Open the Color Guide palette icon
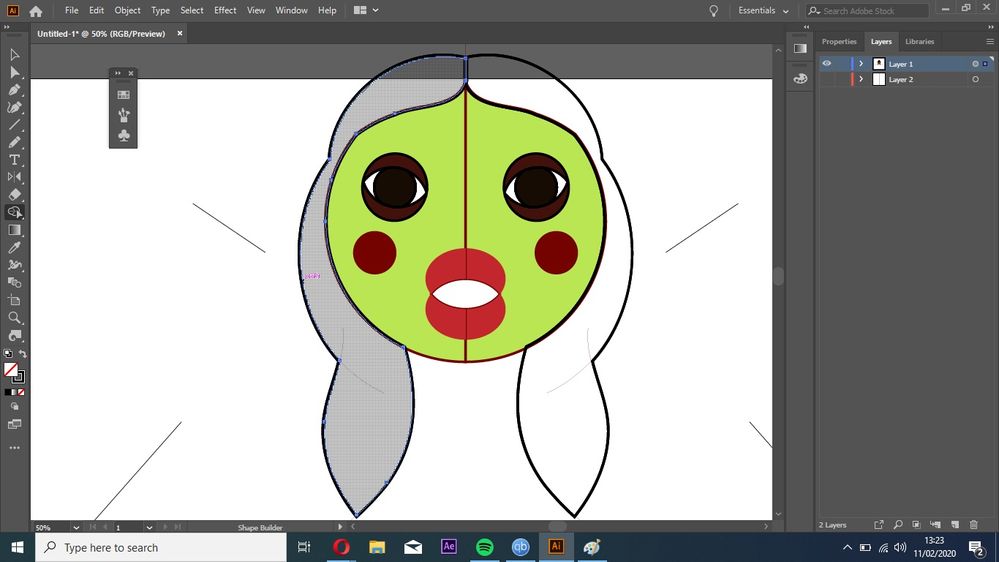Viewport: 999px width, 562px height. pos(800,79)
